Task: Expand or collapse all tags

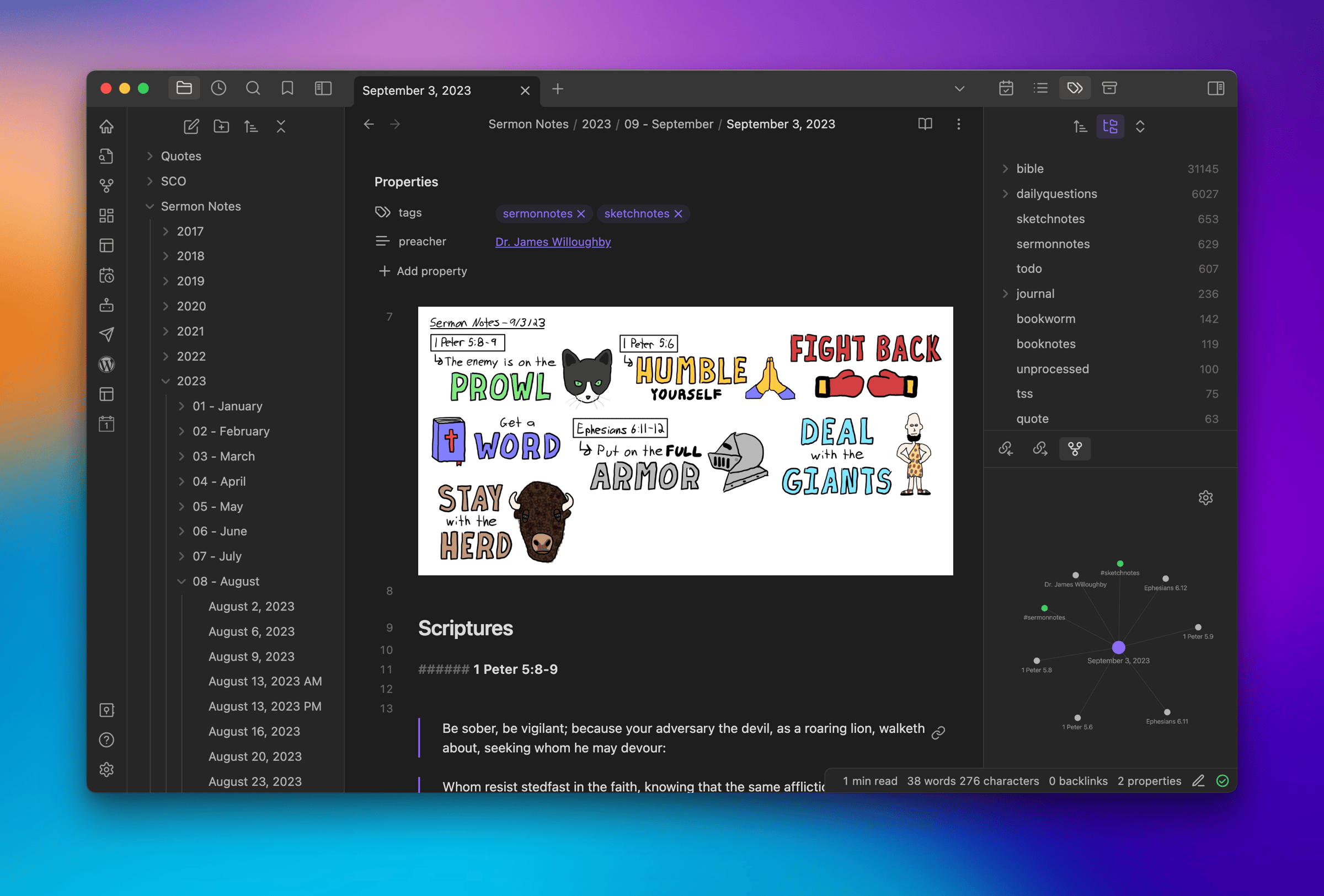Action: [x=1140, y=126]
